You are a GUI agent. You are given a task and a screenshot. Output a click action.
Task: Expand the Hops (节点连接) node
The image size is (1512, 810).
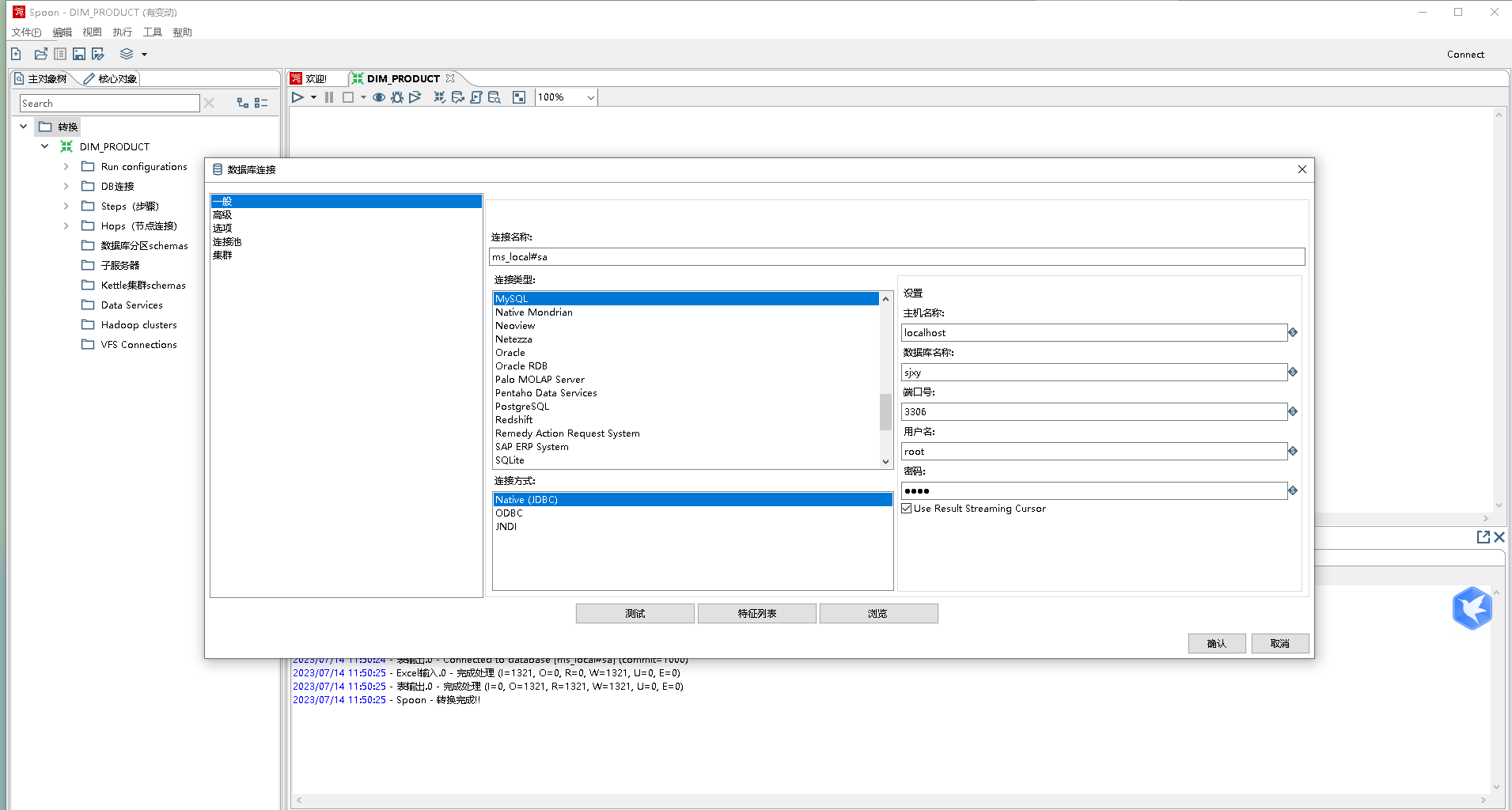66,225
